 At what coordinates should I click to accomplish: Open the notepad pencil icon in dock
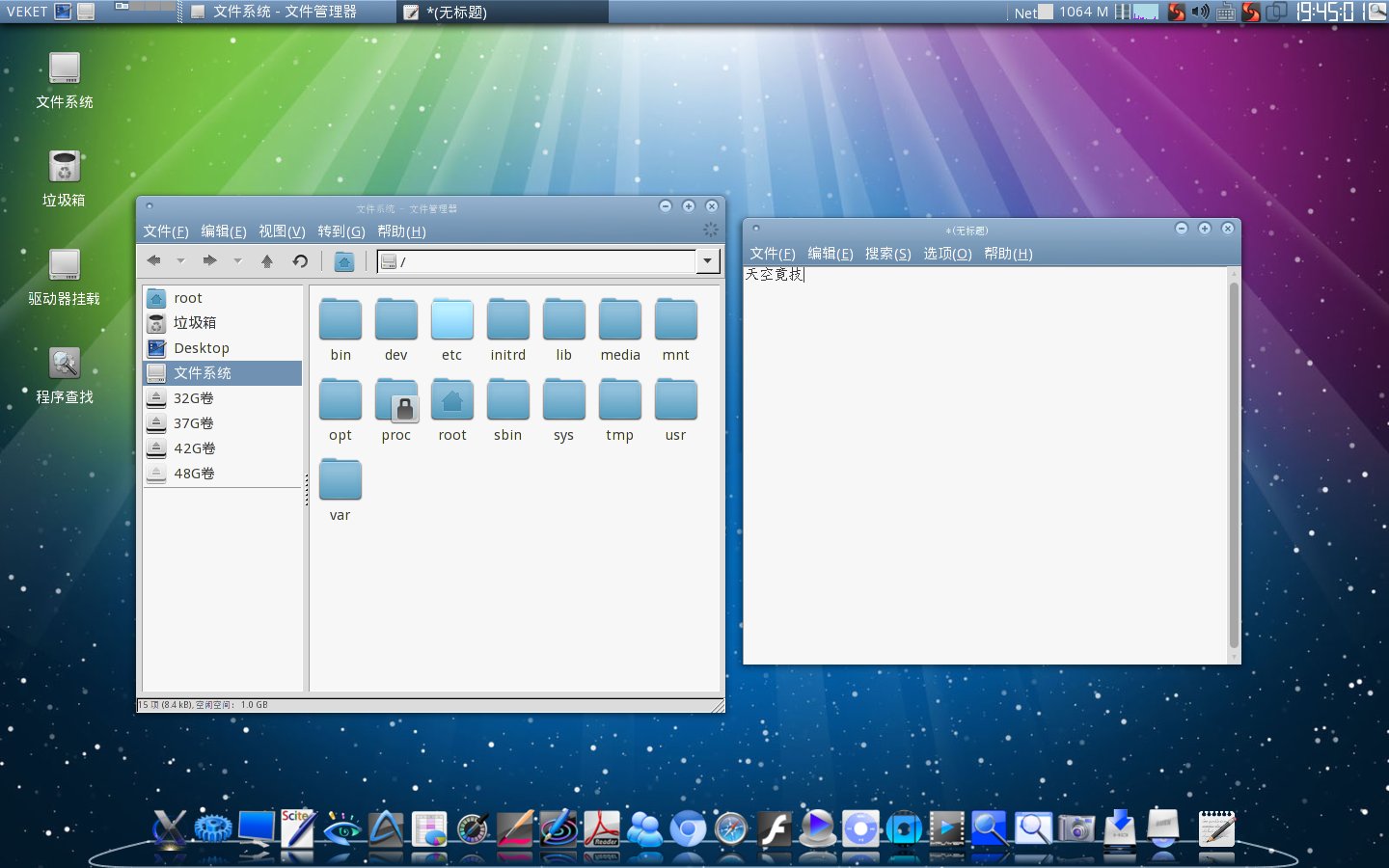pos(1216,828)
